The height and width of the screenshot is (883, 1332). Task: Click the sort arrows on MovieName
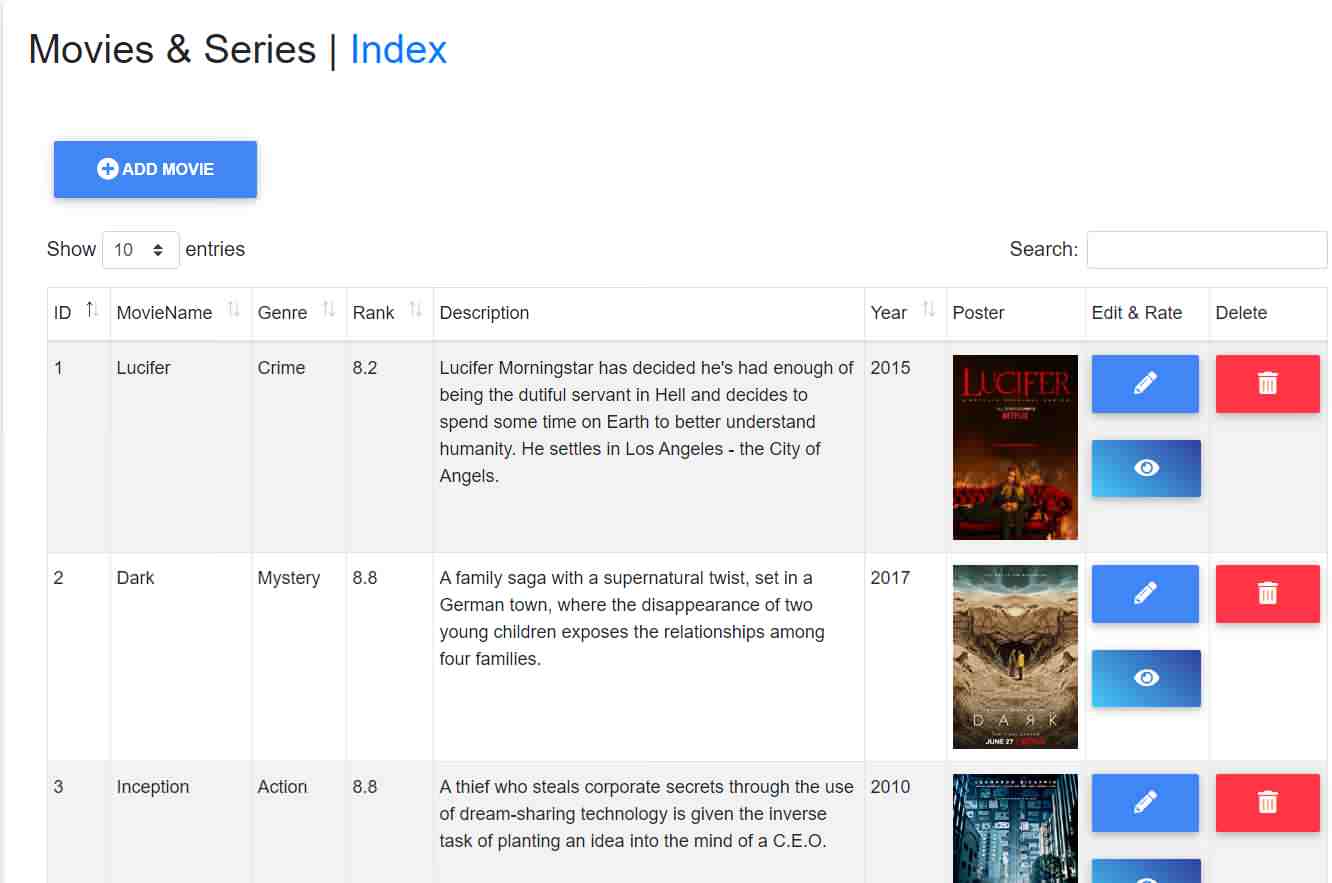click(x=233, y=311)
